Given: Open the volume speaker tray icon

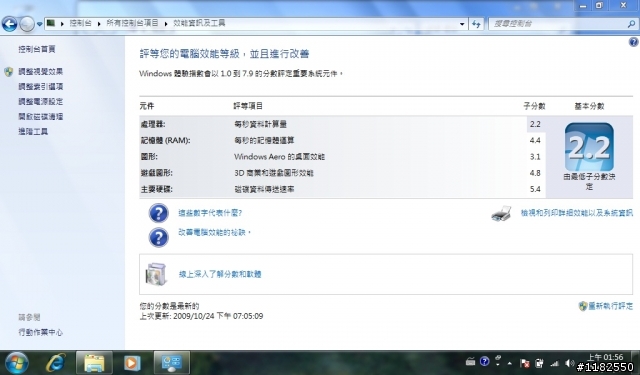Looking at the screenshot, I should pos(569,363).
